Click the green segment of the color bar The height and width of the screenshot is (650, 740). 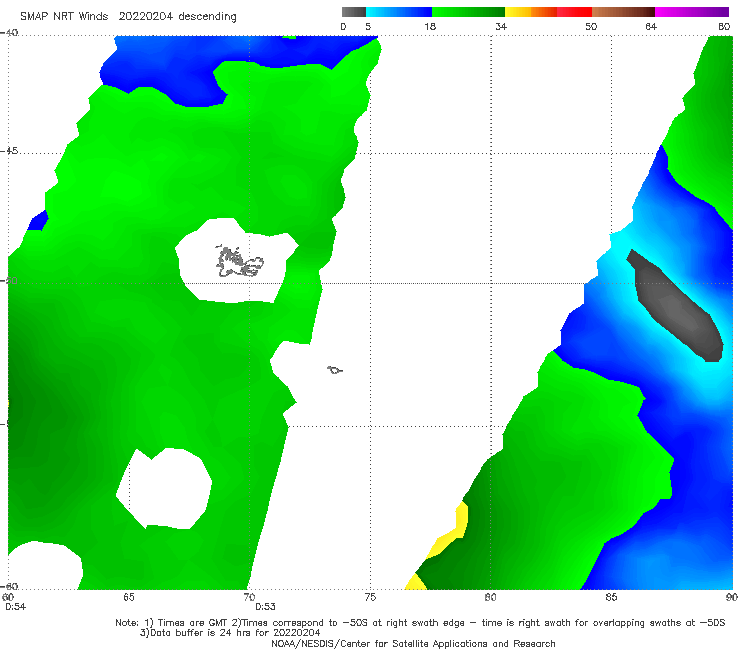click(x=468, y=12)
